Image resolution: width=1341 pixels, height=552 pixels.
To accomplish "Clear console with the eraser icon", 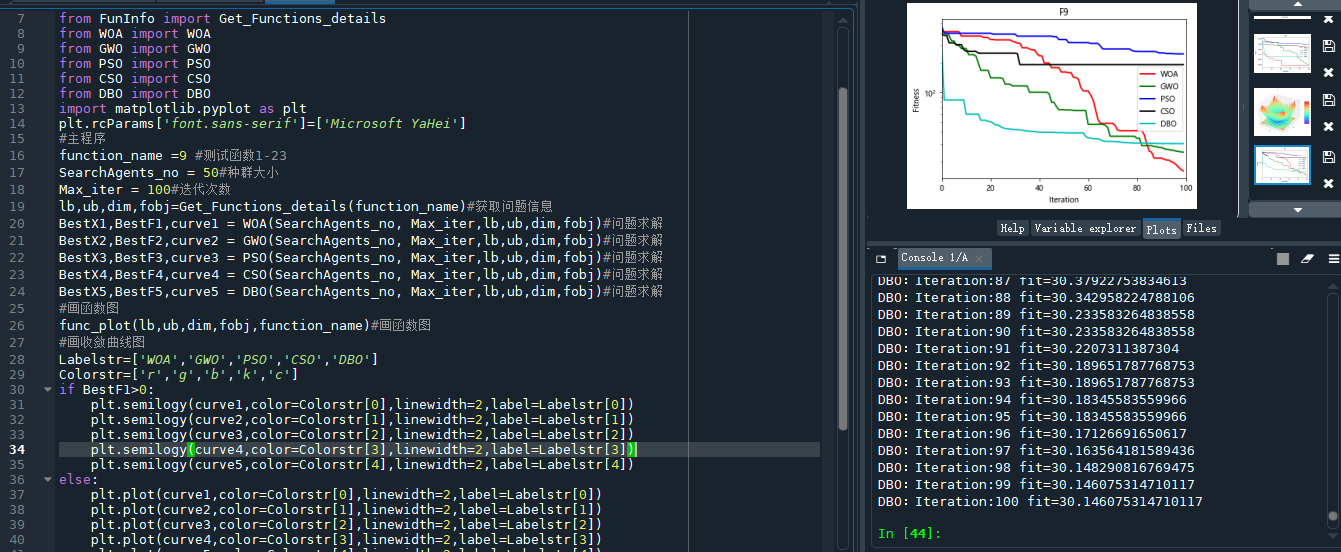I will click(x=1306, y=258).
